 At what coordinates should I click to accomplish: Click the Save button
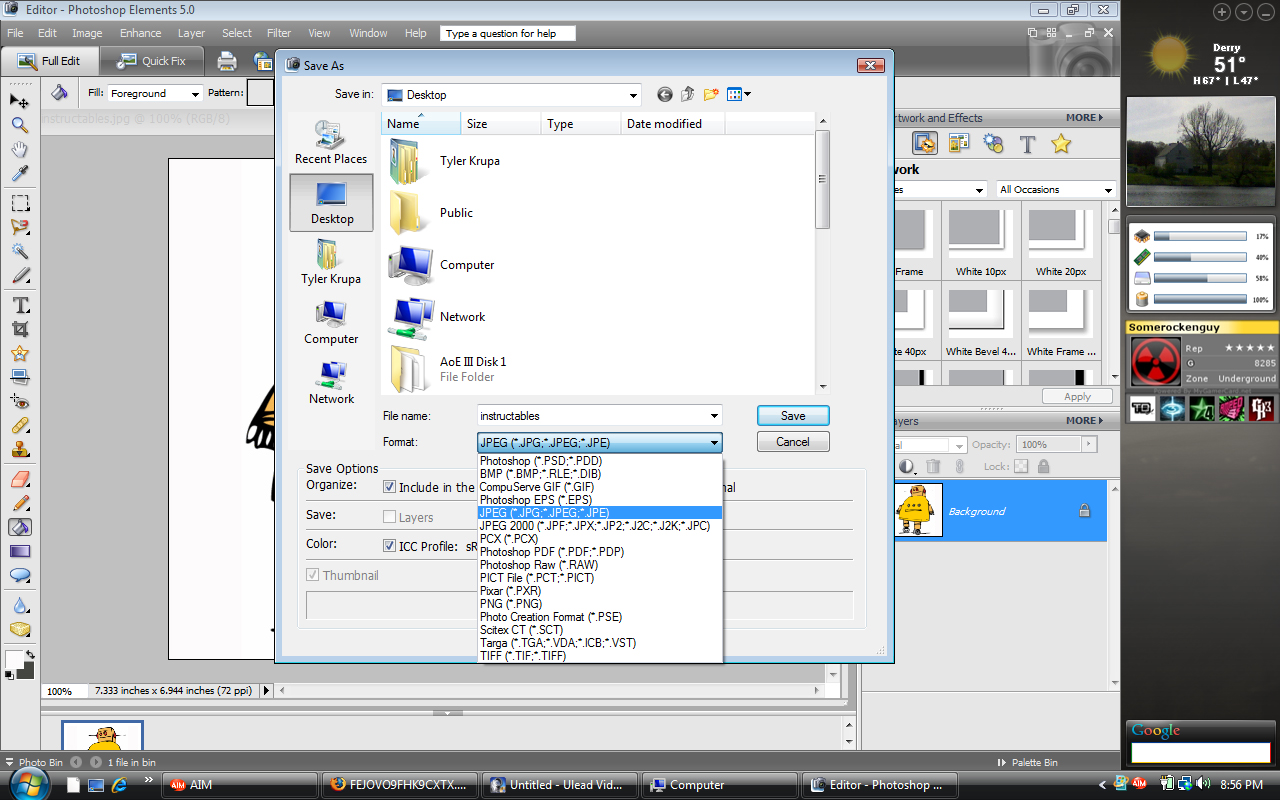[793, 416]
